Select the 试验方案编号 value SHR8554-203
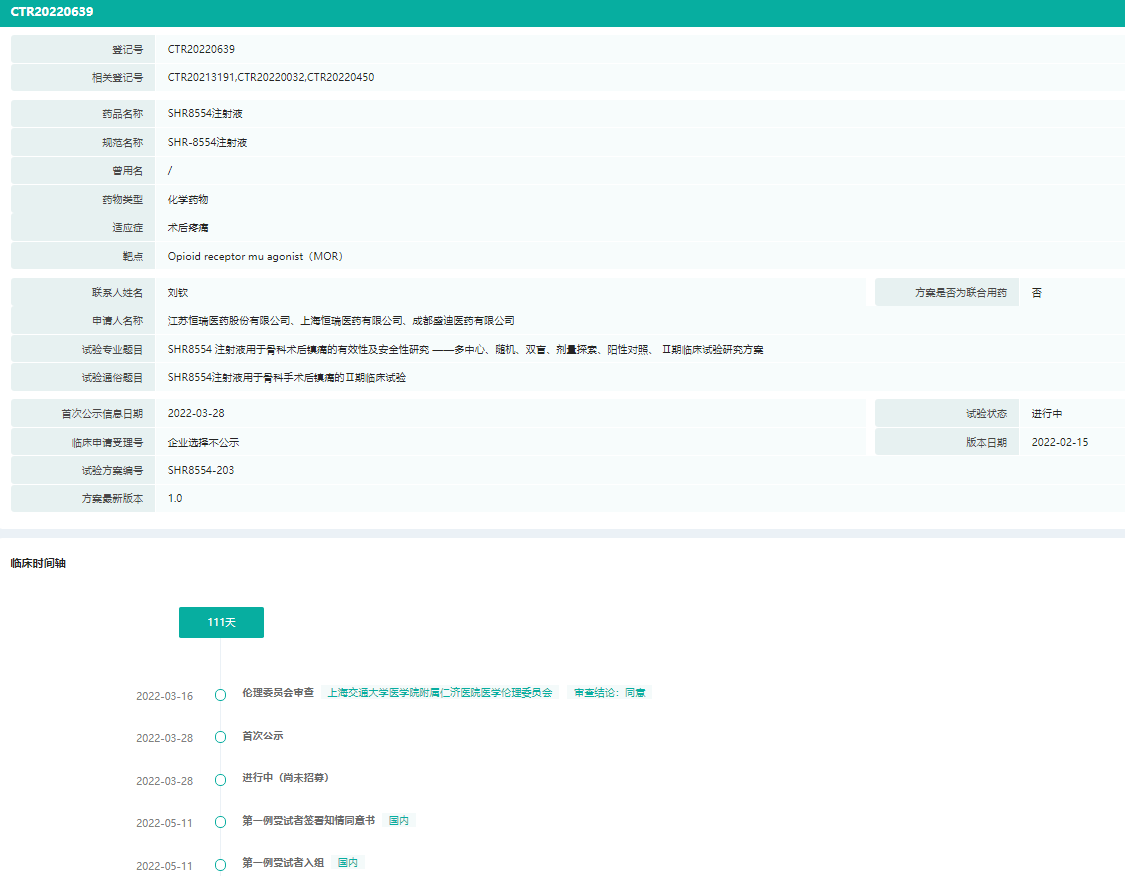The width and height of the screenshot is (1125, 876). click(201, 470)
